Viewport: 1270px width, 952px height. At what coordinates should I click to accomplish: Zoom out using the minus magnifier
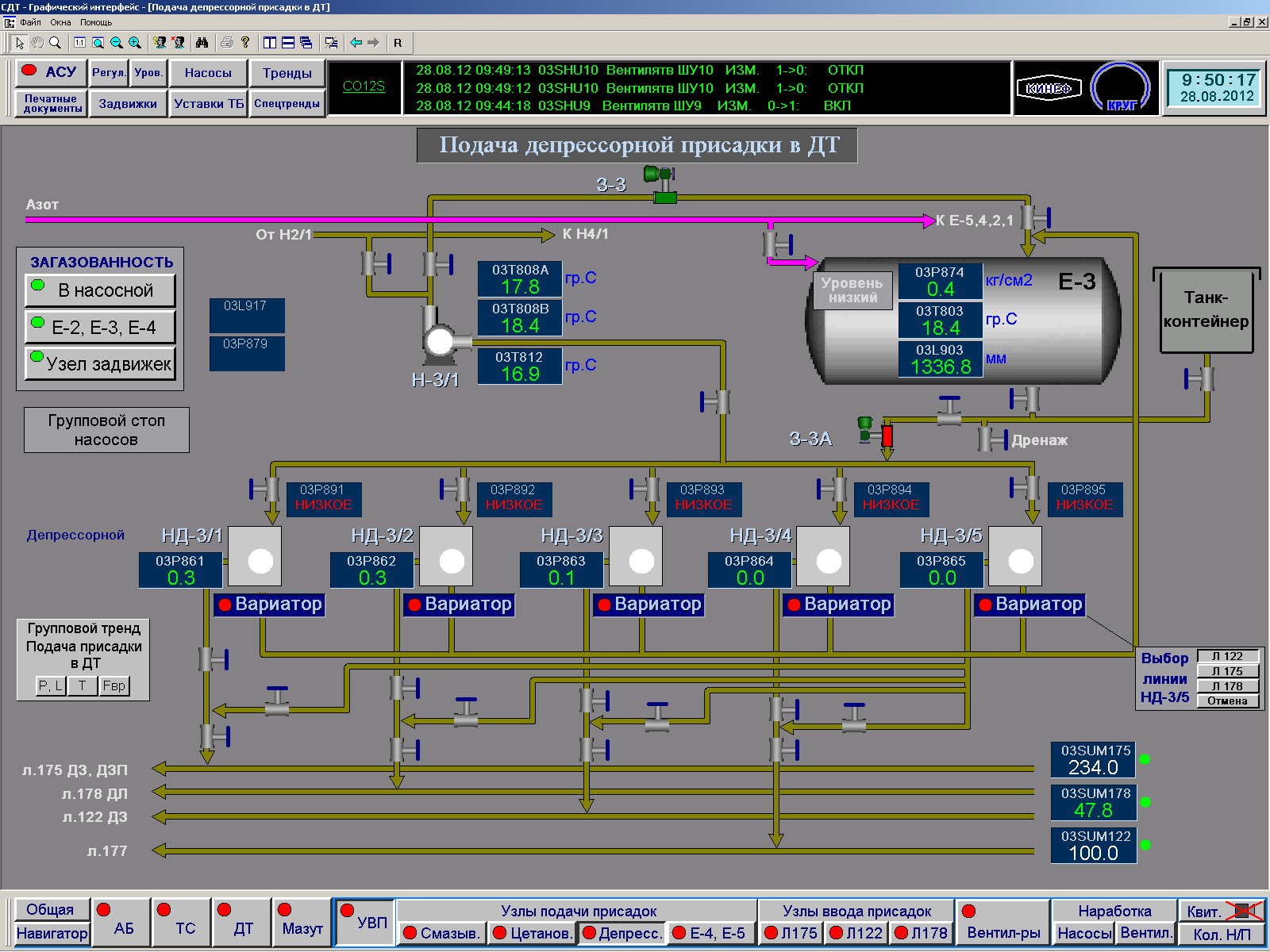[x=116, y=43]
